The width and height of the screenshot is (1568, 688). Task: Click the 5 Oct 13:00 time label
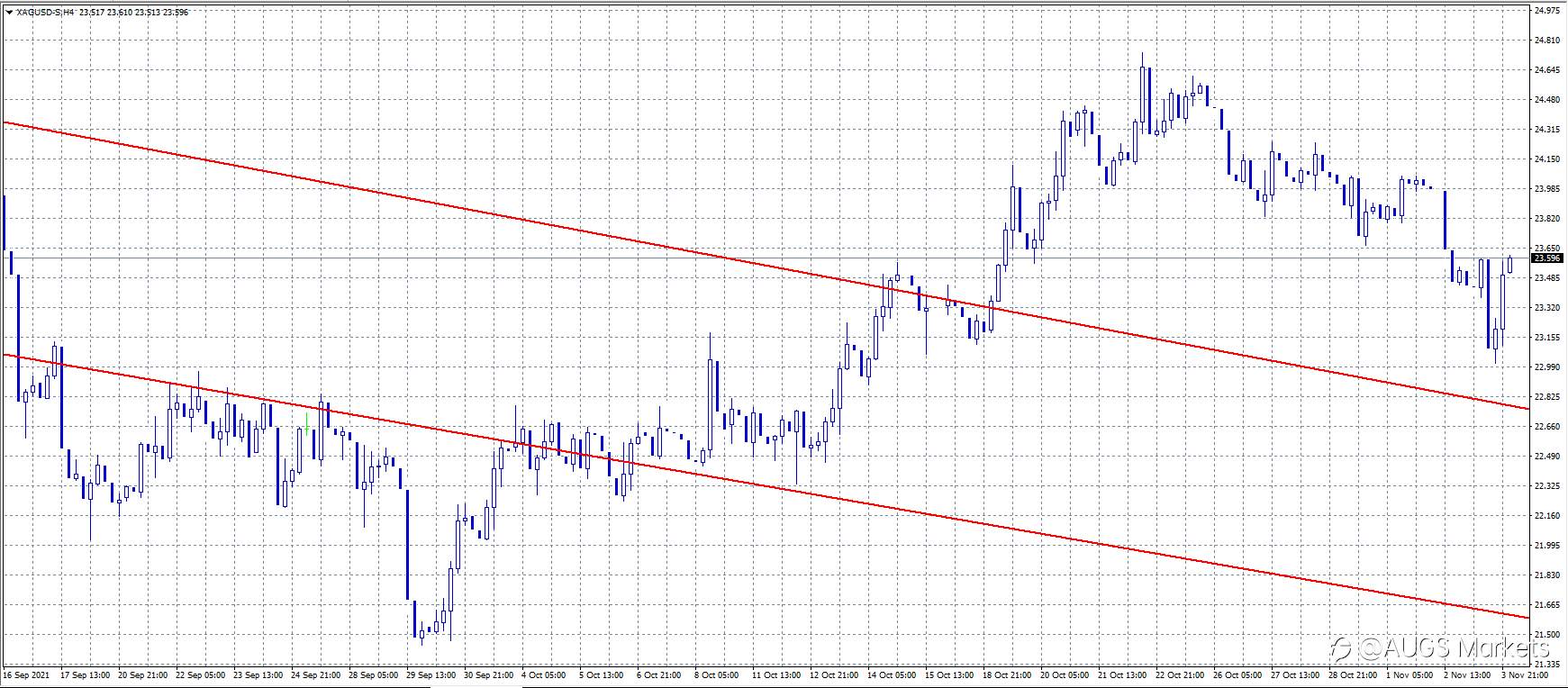(603, 674)
